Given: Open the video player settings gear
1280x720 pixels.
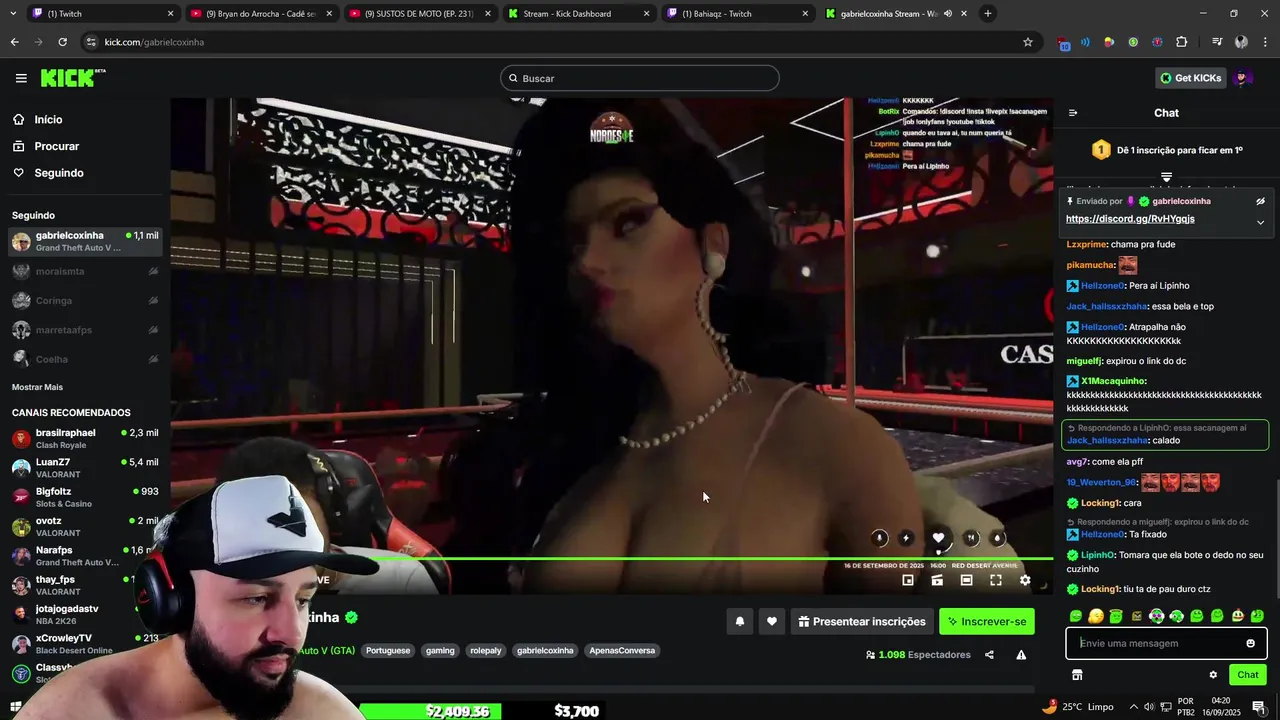Looking at the screenshot, I should pos(1025,580).
